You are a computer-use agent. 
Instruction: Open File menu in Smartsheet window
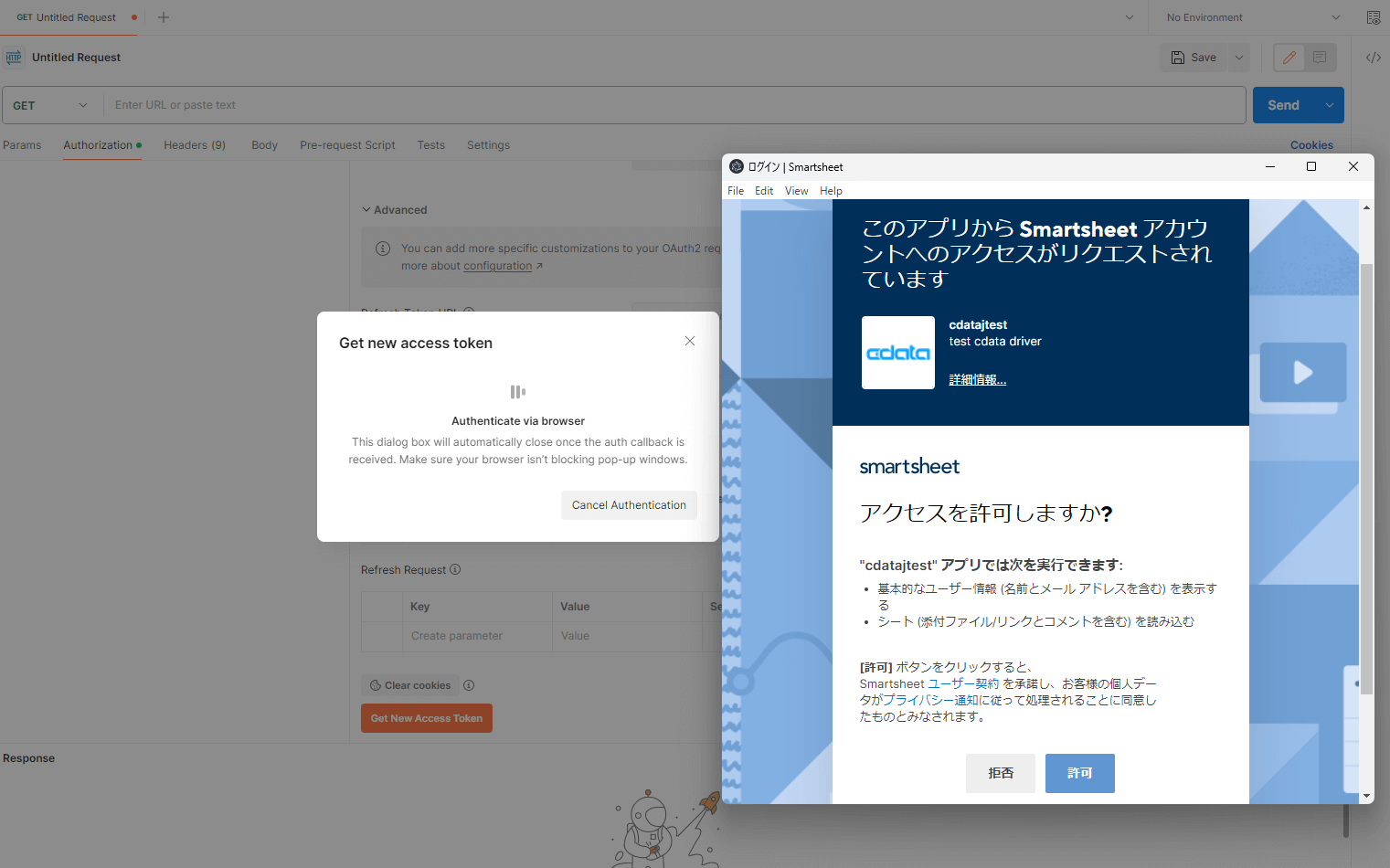736,191
